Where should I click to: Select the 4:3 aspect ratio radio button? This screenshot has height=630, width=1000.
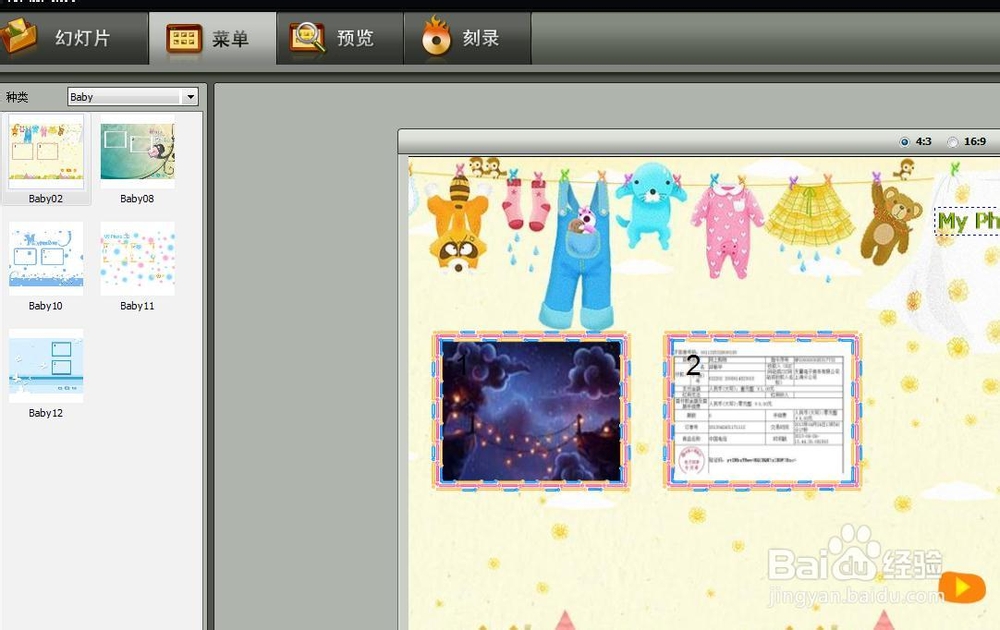(x=904, y=142)
